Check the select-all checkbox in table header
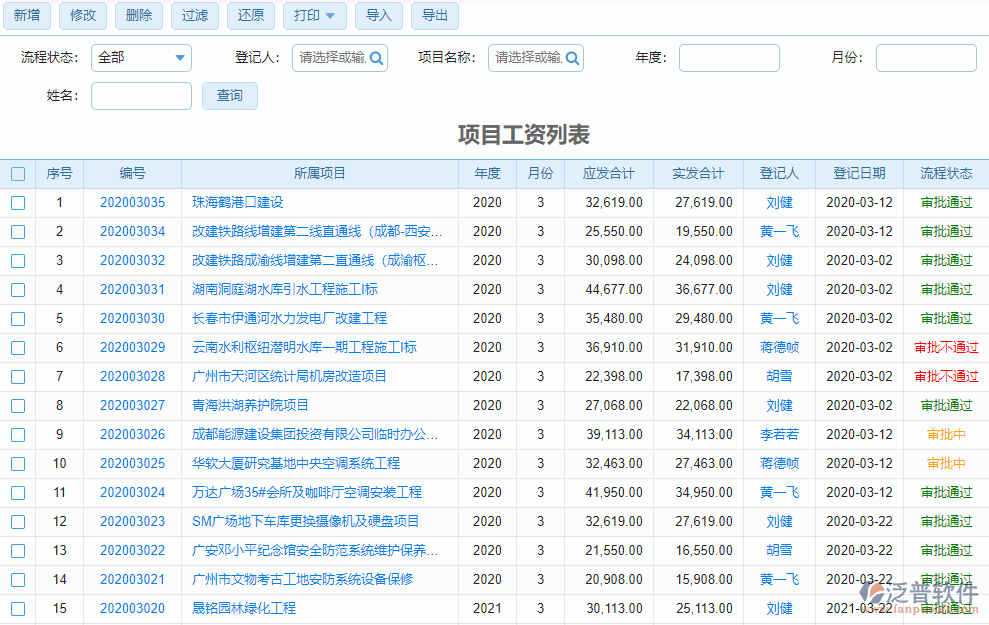This screenshot has width=989, height=625. [17, 173]
